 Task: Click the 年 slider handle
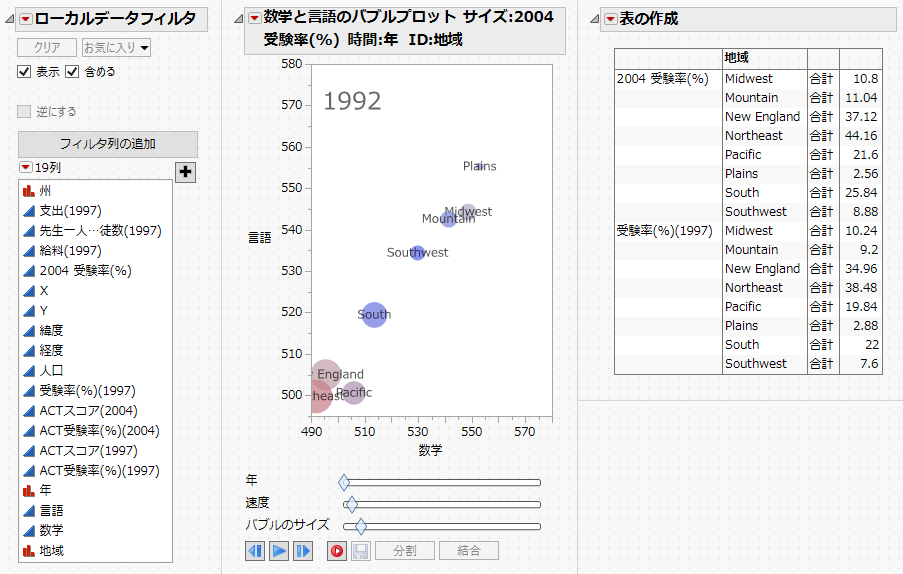pyautogui.click(x=344, y=482)
